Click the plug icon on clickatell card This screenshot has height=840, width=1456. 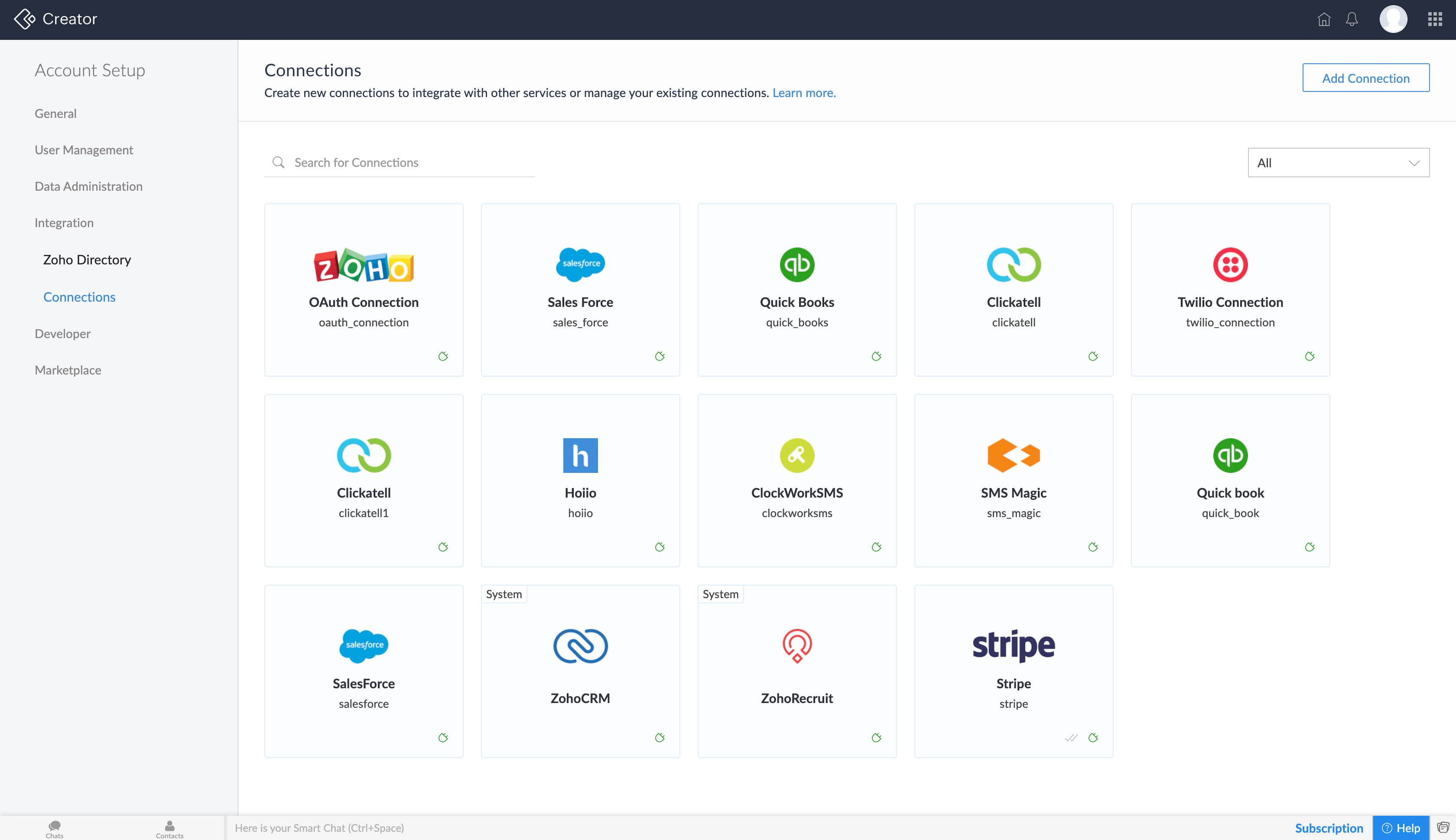pyautogui.click(x=1093, y=356)
